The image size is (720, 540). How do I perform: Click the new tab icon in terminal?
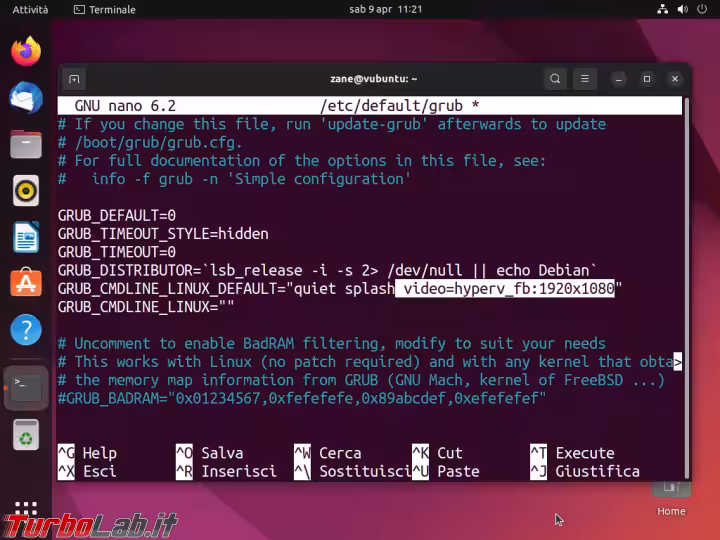click(74, 79)
